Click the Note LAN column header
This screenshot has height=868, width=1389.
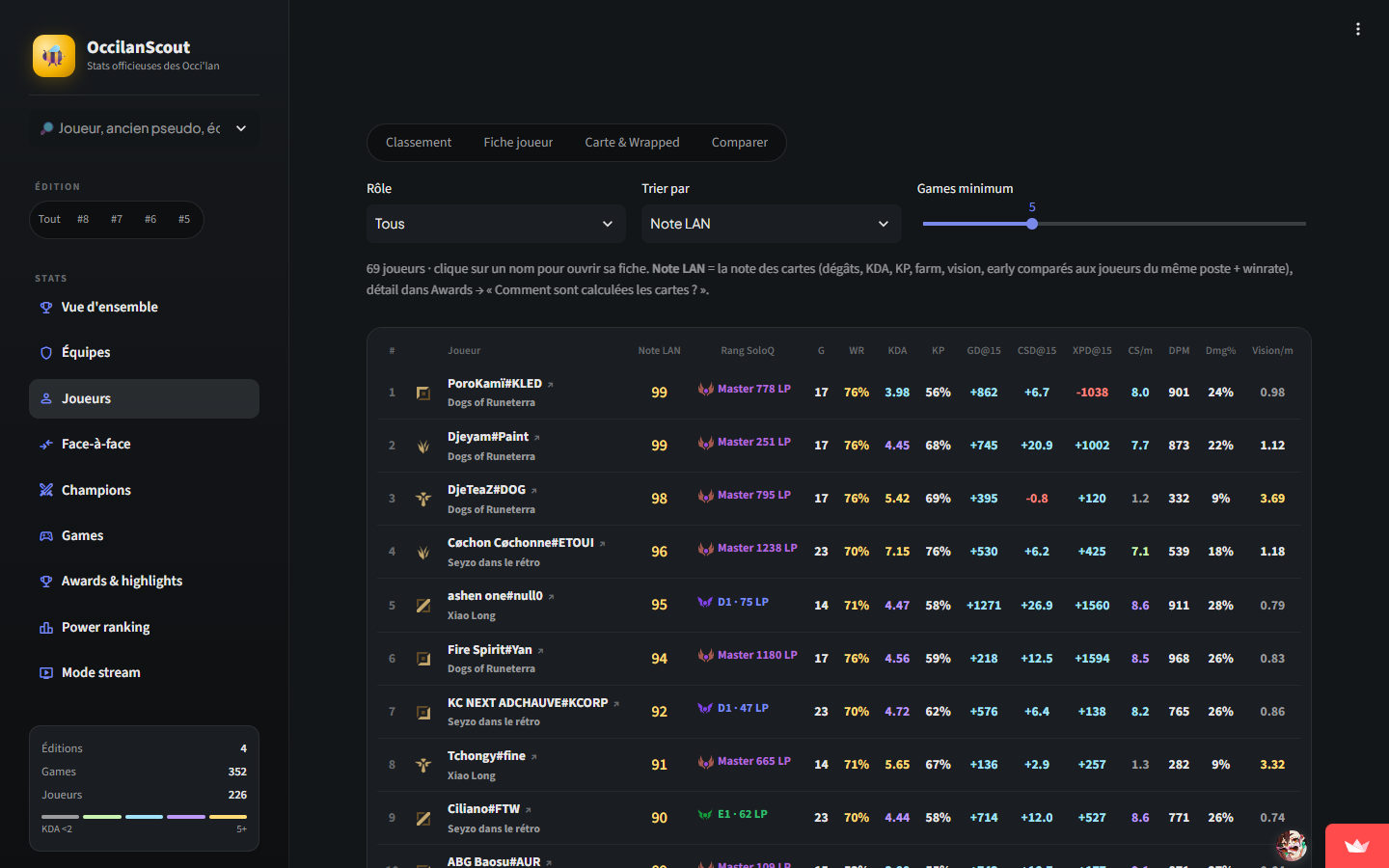[x=659, y=351]
